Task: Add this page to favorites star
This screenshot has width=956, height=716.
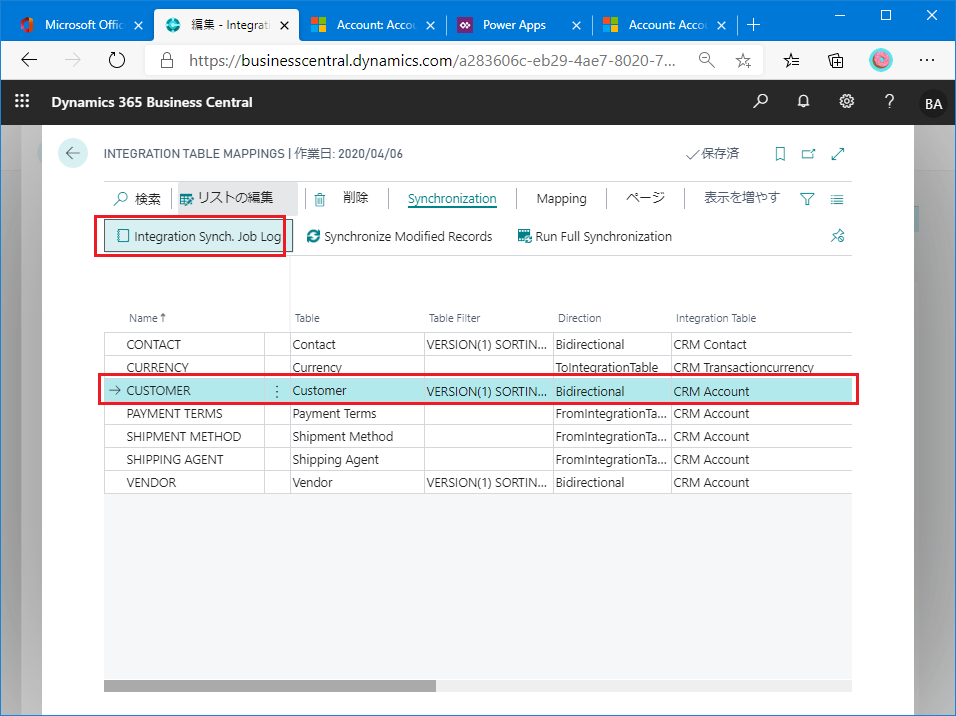Action: pyautogui.click(x=743, y=60)
